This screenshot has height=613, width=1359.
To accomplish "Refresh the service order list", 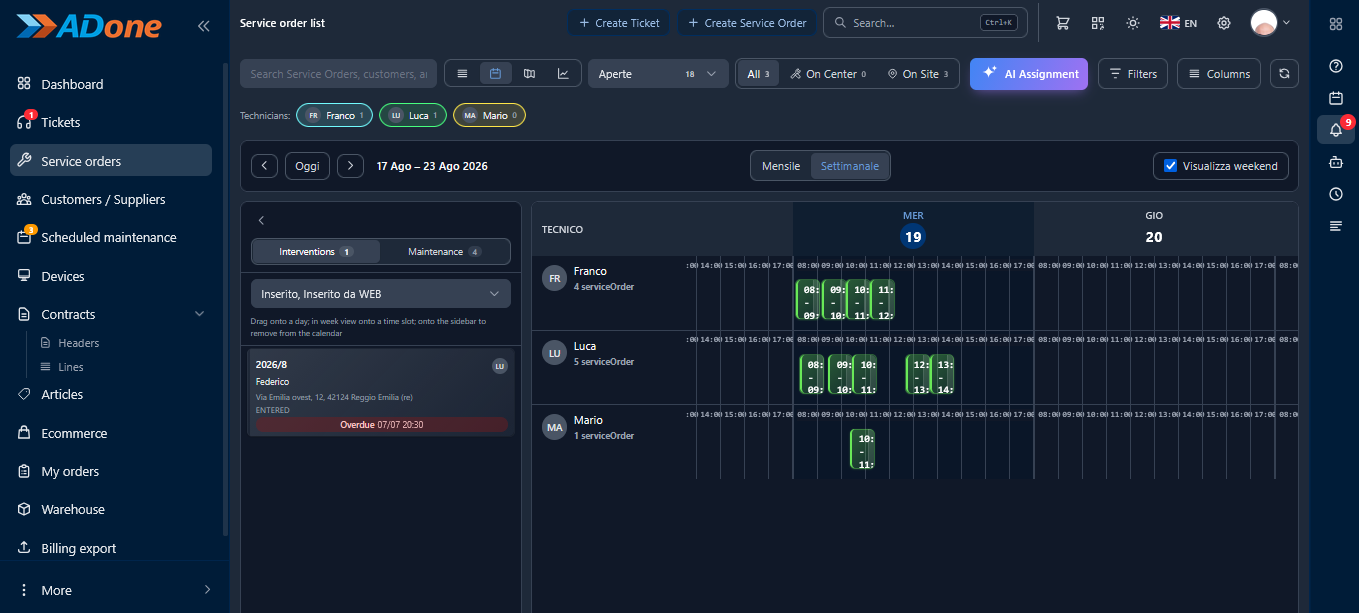I will pyautogui.click(x=1284, y=73).
